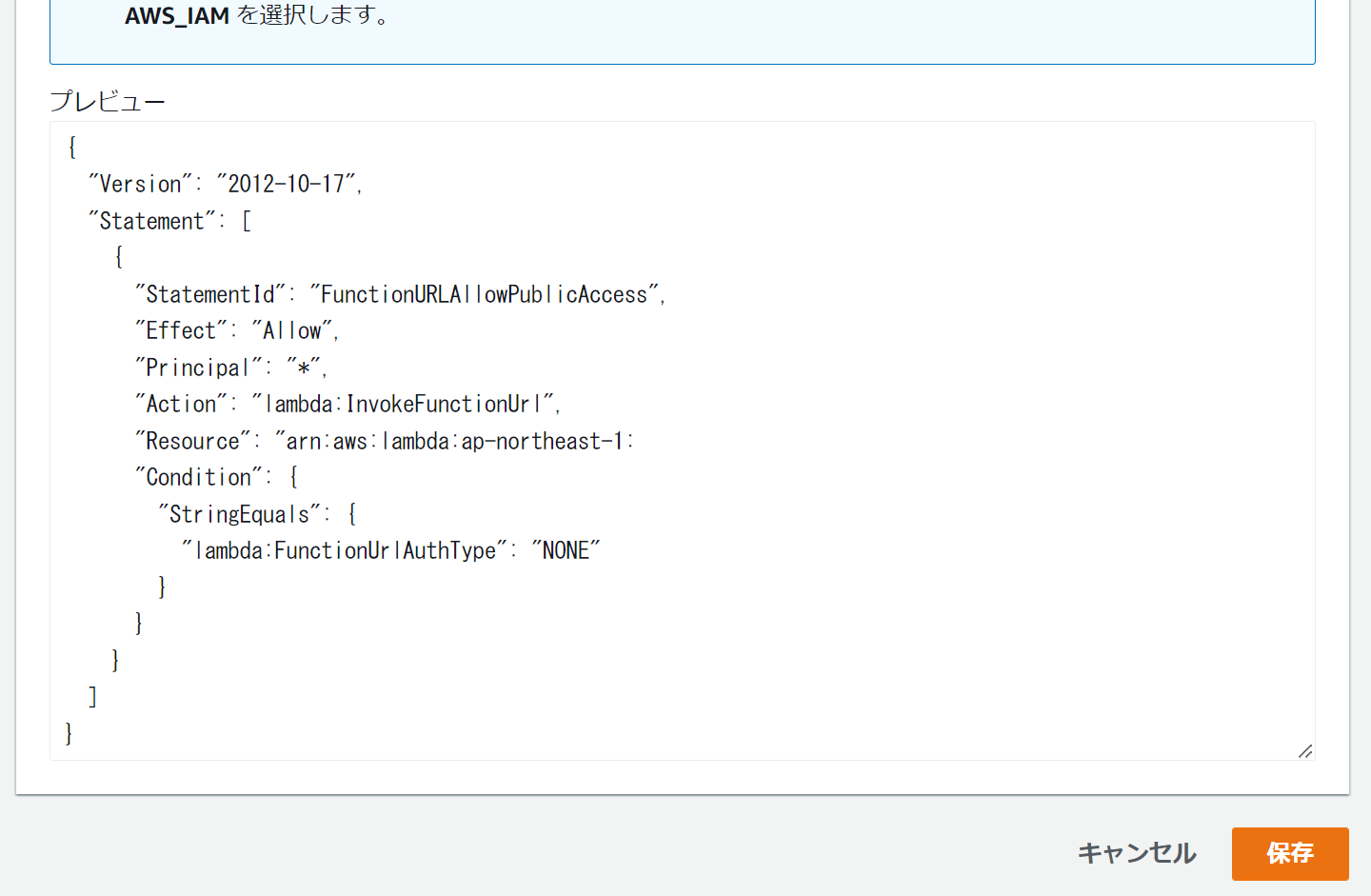Click the opening brace at the policy start
Image resolution: width=1371 pixels, height=896 pixels.
(x=68, y=146)
